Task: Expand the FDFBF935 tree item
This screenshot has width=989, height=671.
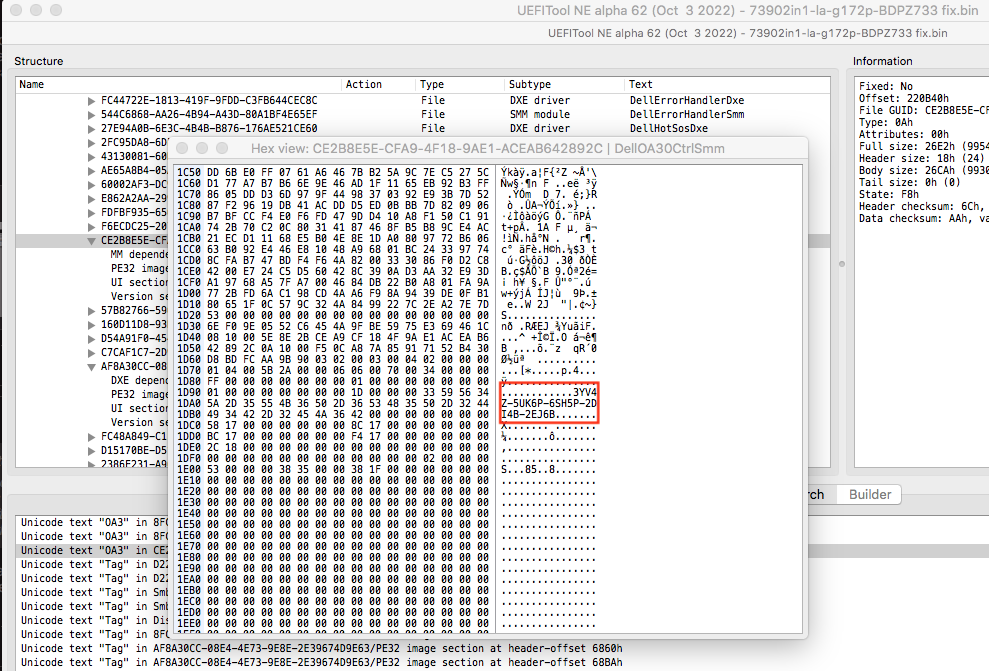Action: [91, 213]
